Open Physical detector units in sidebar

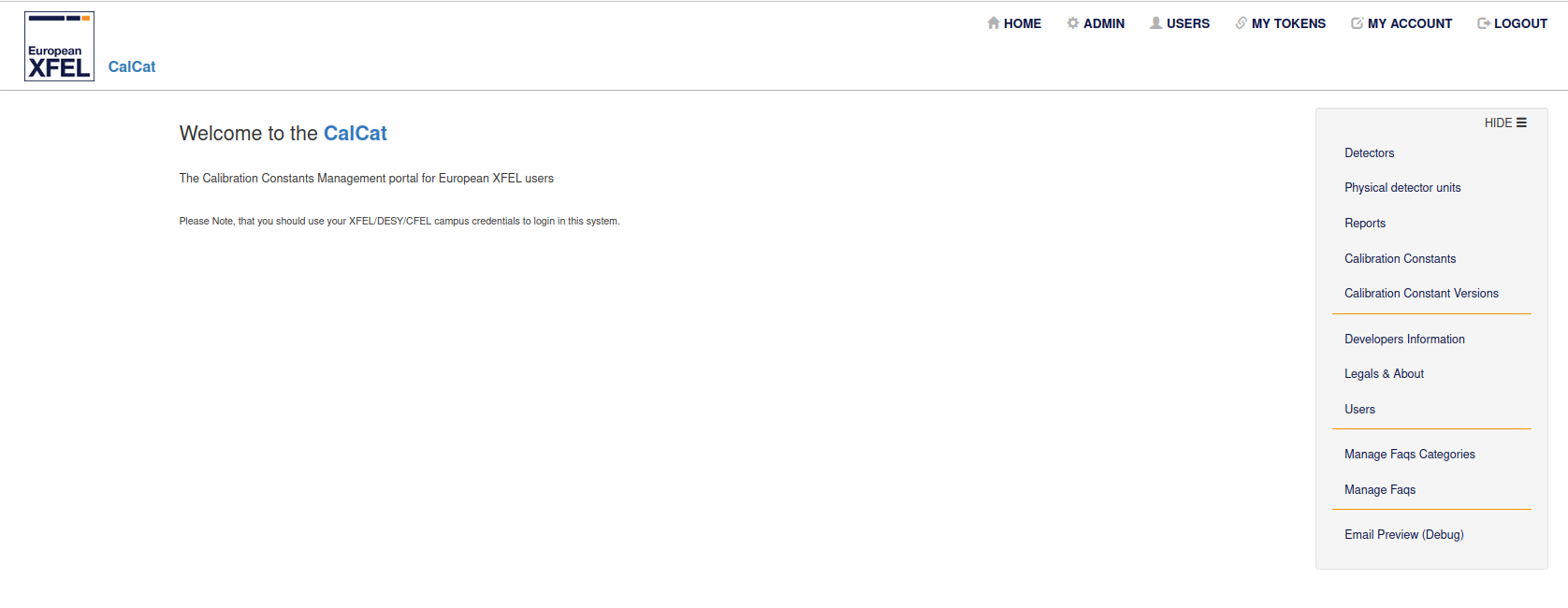point(1402,187)
